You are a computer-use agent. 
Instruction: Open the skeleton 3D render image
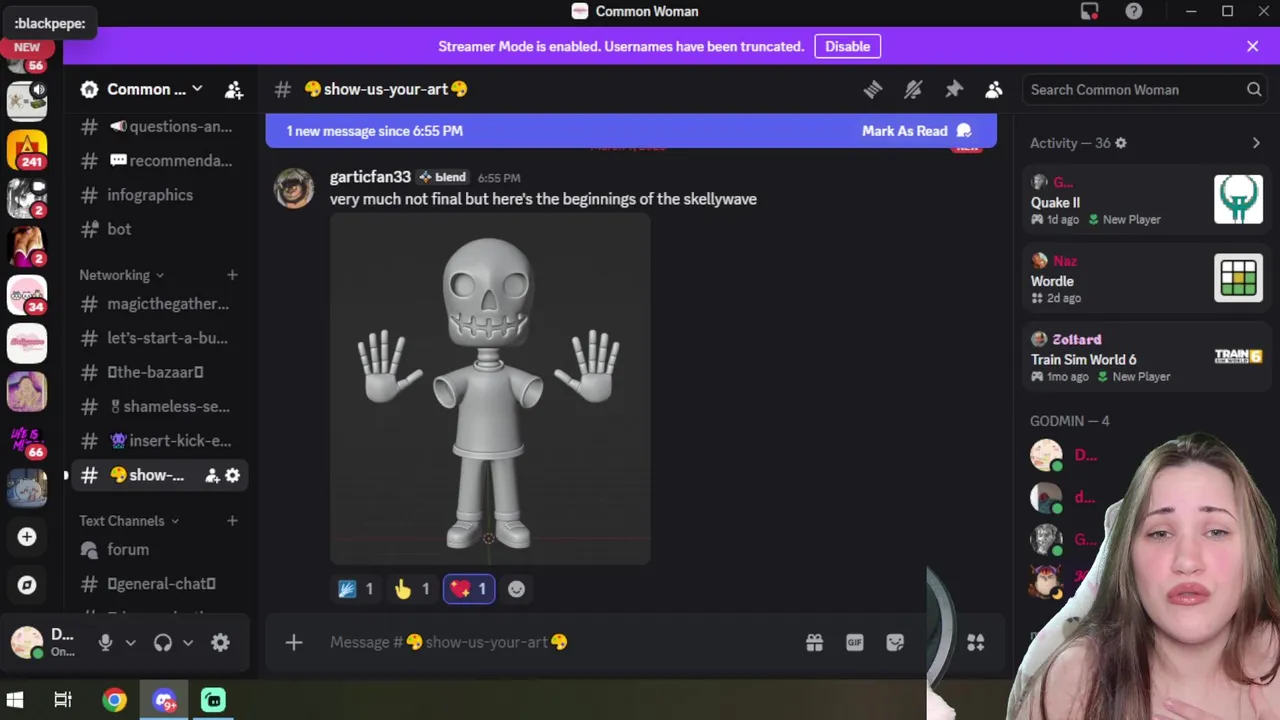490,389
